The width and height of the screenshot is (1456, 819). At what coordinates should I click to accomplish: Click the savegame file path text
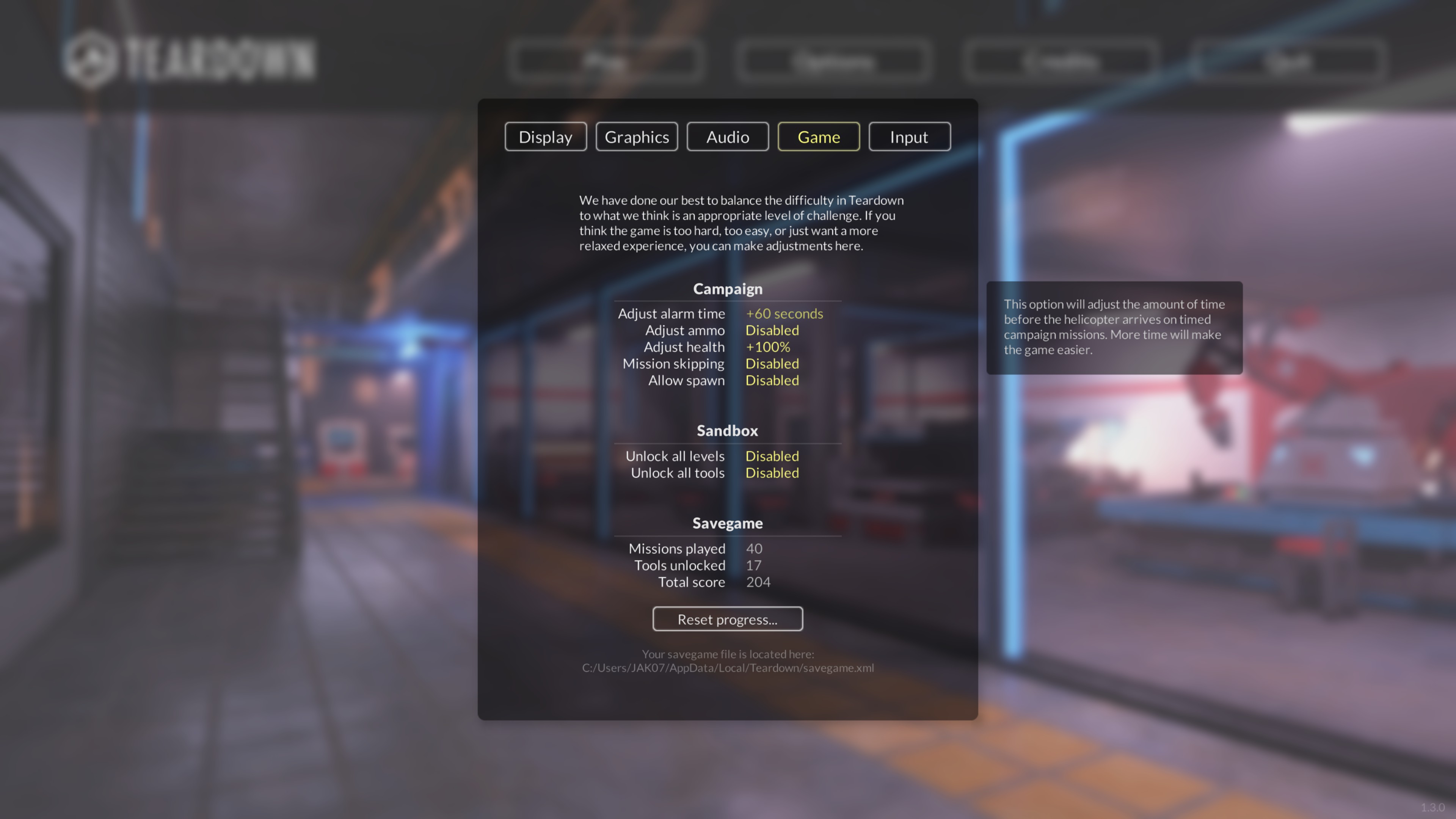point(728,667)
